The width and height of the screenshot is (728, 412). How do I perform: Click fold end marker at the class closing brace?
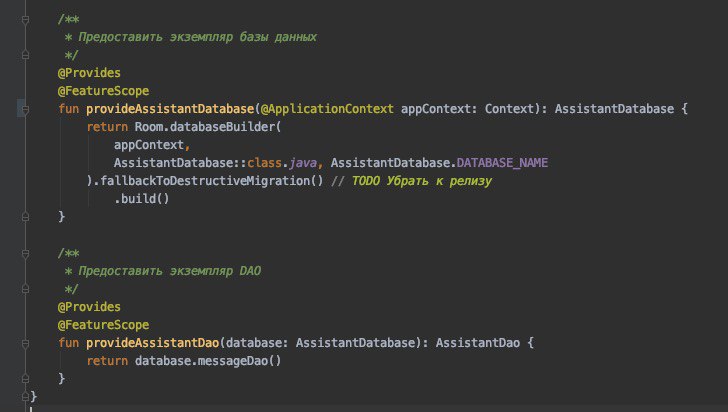[x=26, y=396]
